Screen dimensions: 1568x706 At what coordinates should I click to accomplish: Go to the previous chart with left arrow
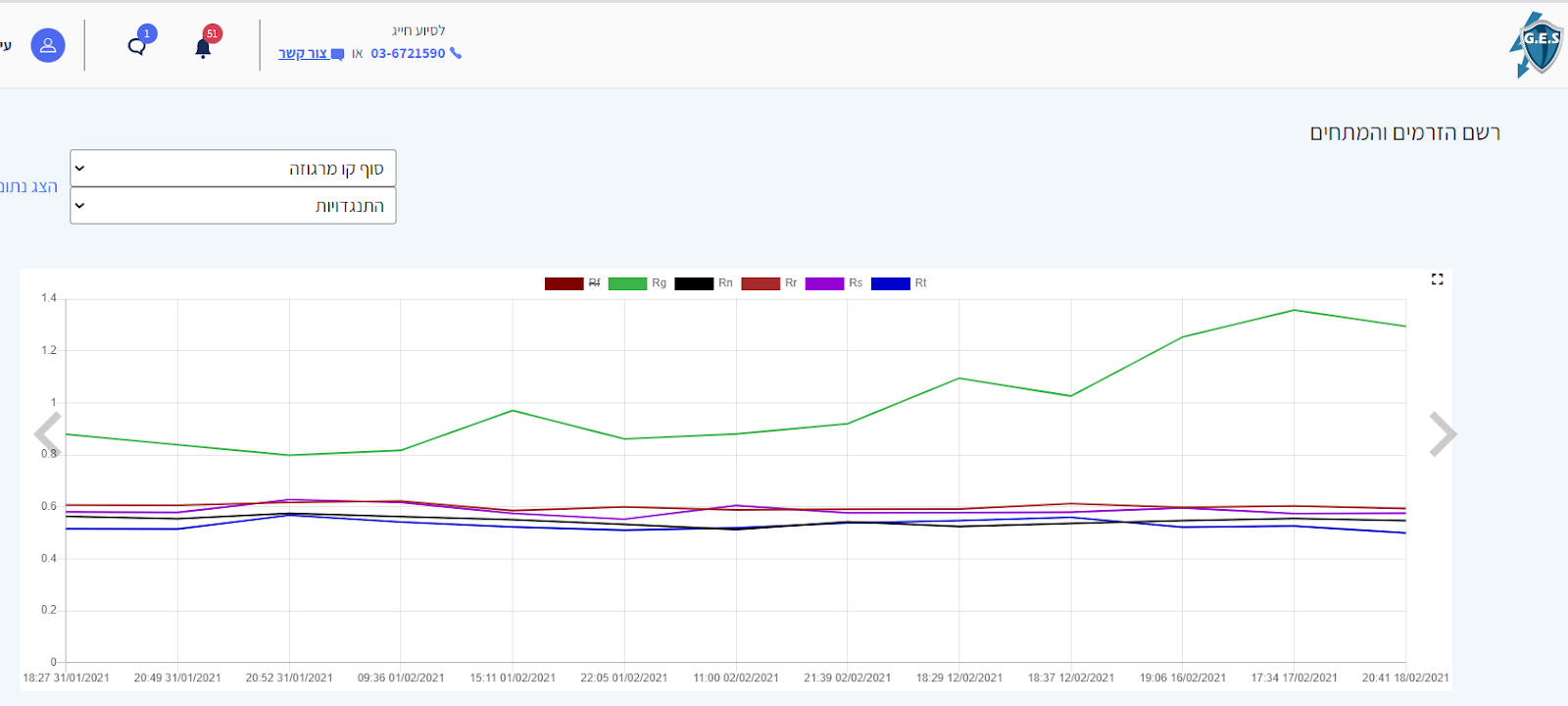point(47,434)
